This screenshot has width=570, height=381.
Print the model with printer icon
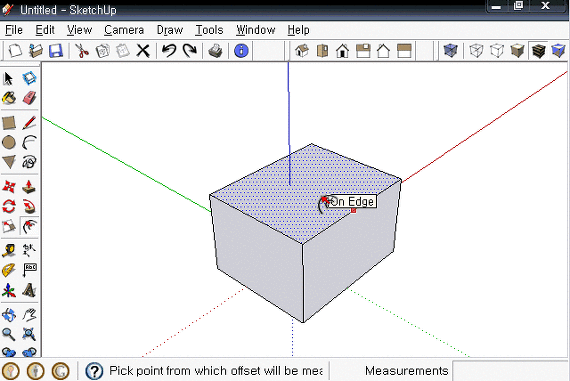click(216, 51)
